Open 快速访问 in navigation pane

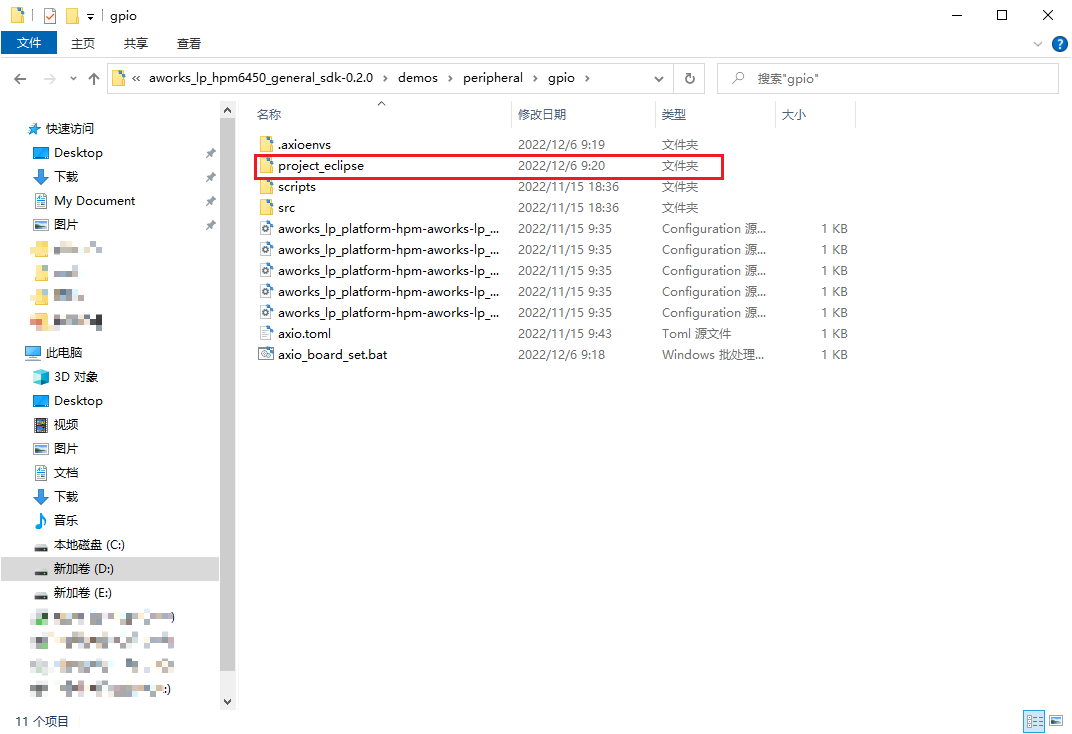click(69, 128)
